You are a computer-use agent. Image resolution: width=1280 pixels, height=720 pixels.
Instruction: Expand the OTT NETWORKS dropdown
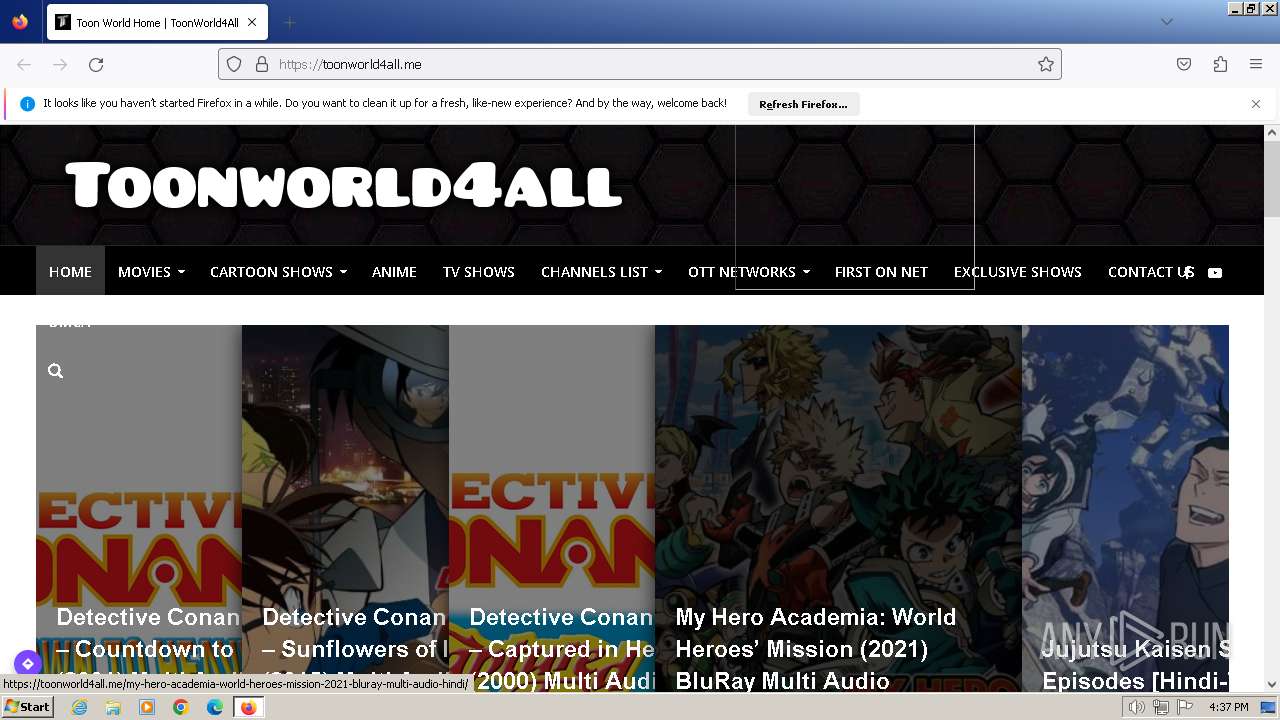748,271
